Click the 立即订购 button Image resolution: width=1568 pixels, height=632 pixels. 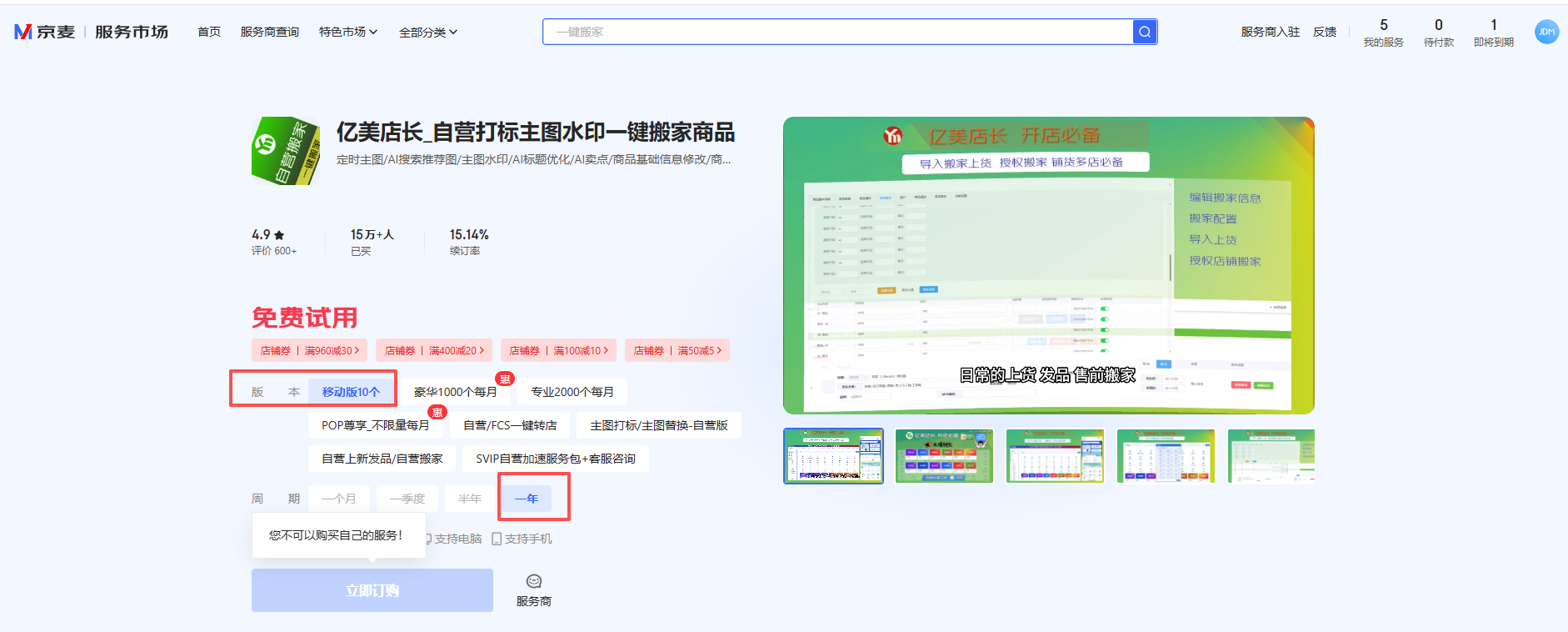[x=372, y=590]
